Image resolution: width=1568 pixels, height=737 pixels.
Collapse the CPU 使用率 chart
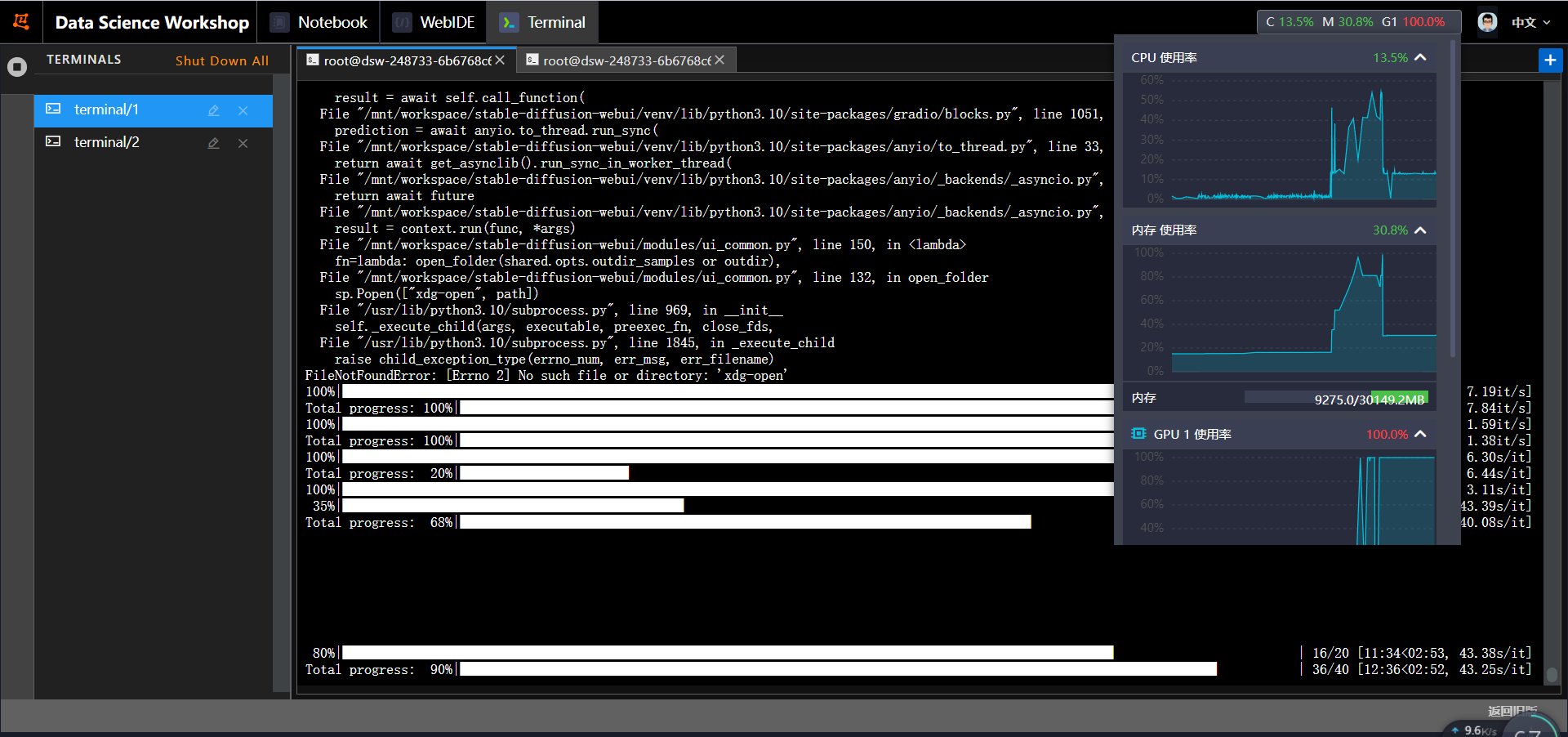tap(1420, 57)
